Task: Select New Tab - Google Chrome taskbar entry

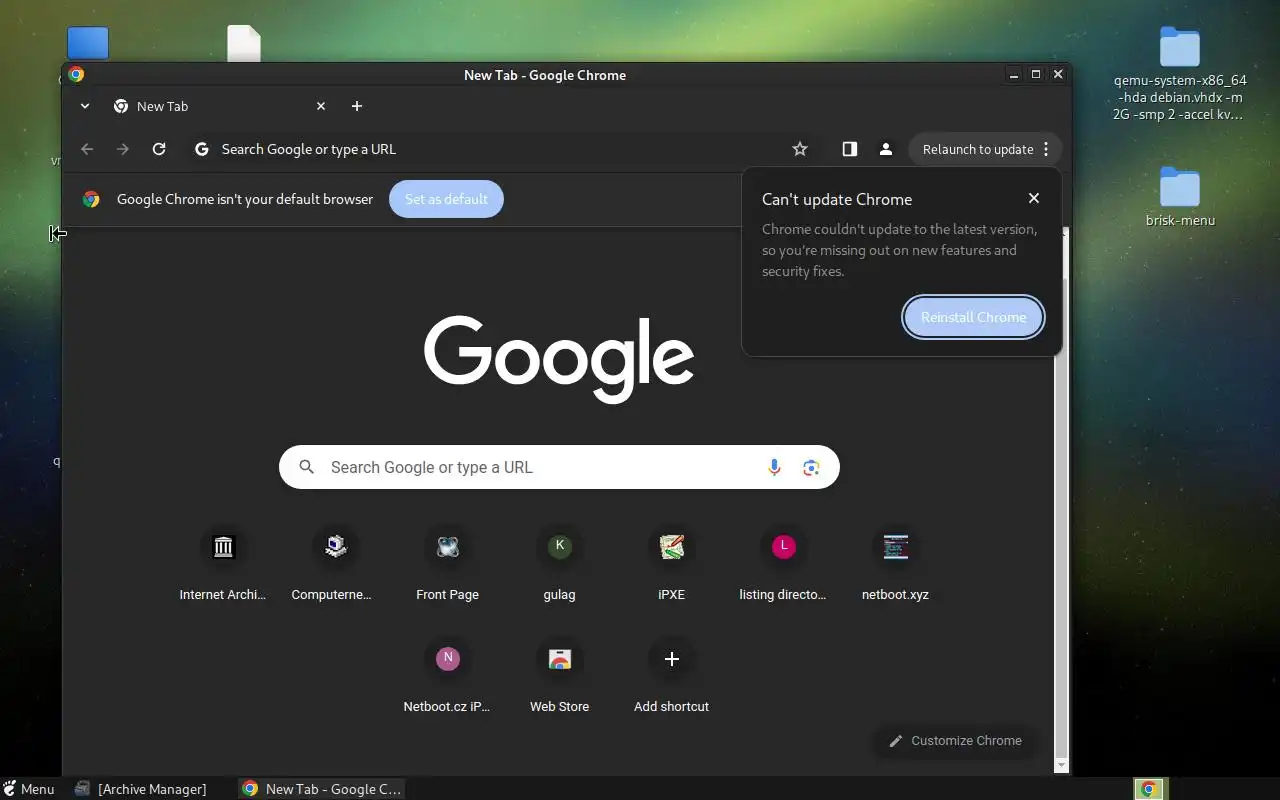Action: coord(322,789)
